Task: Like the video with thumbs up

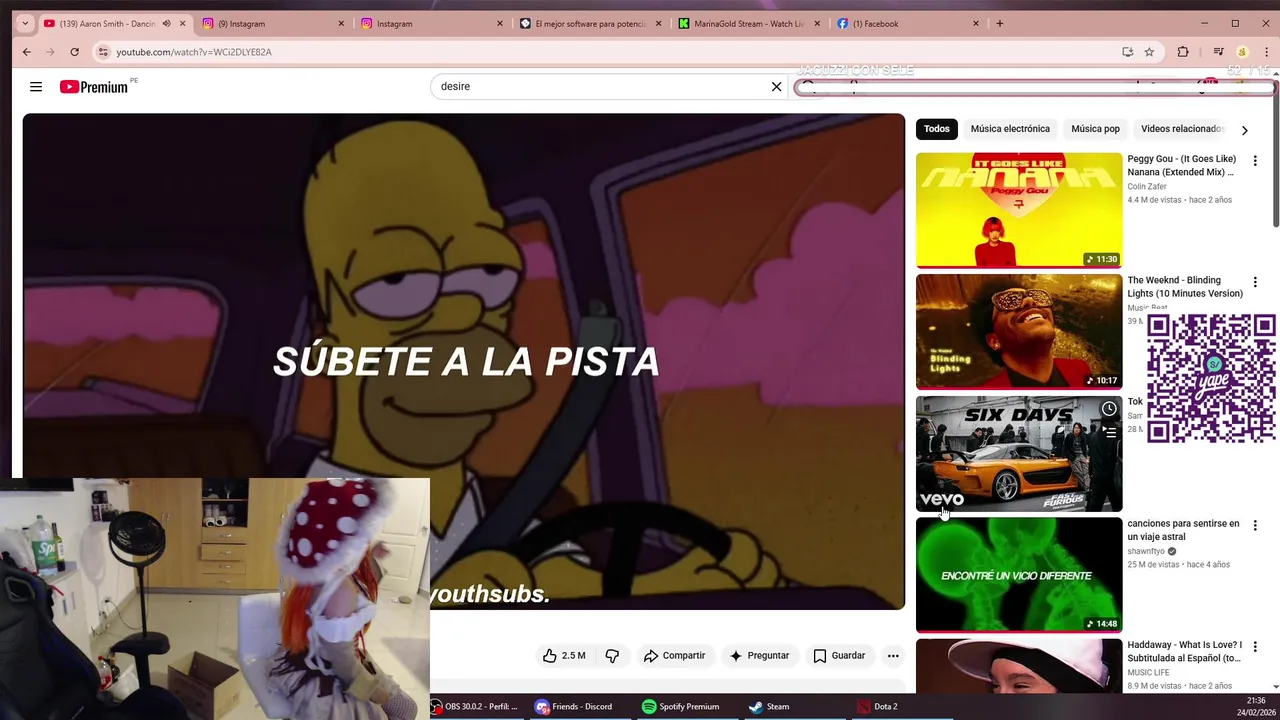Action: [564, 656]
